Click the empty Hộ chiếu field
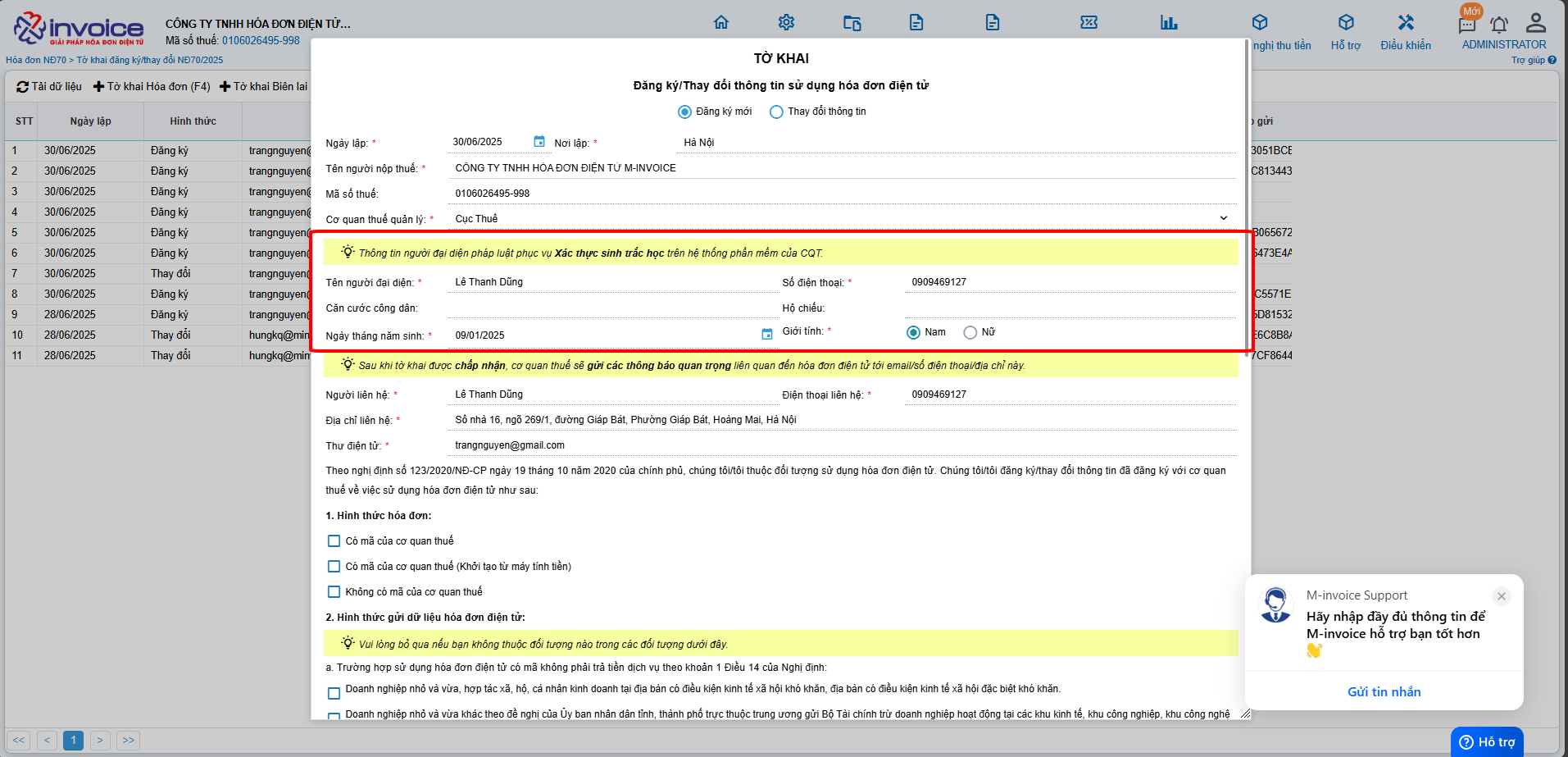 click(1070, 308)
